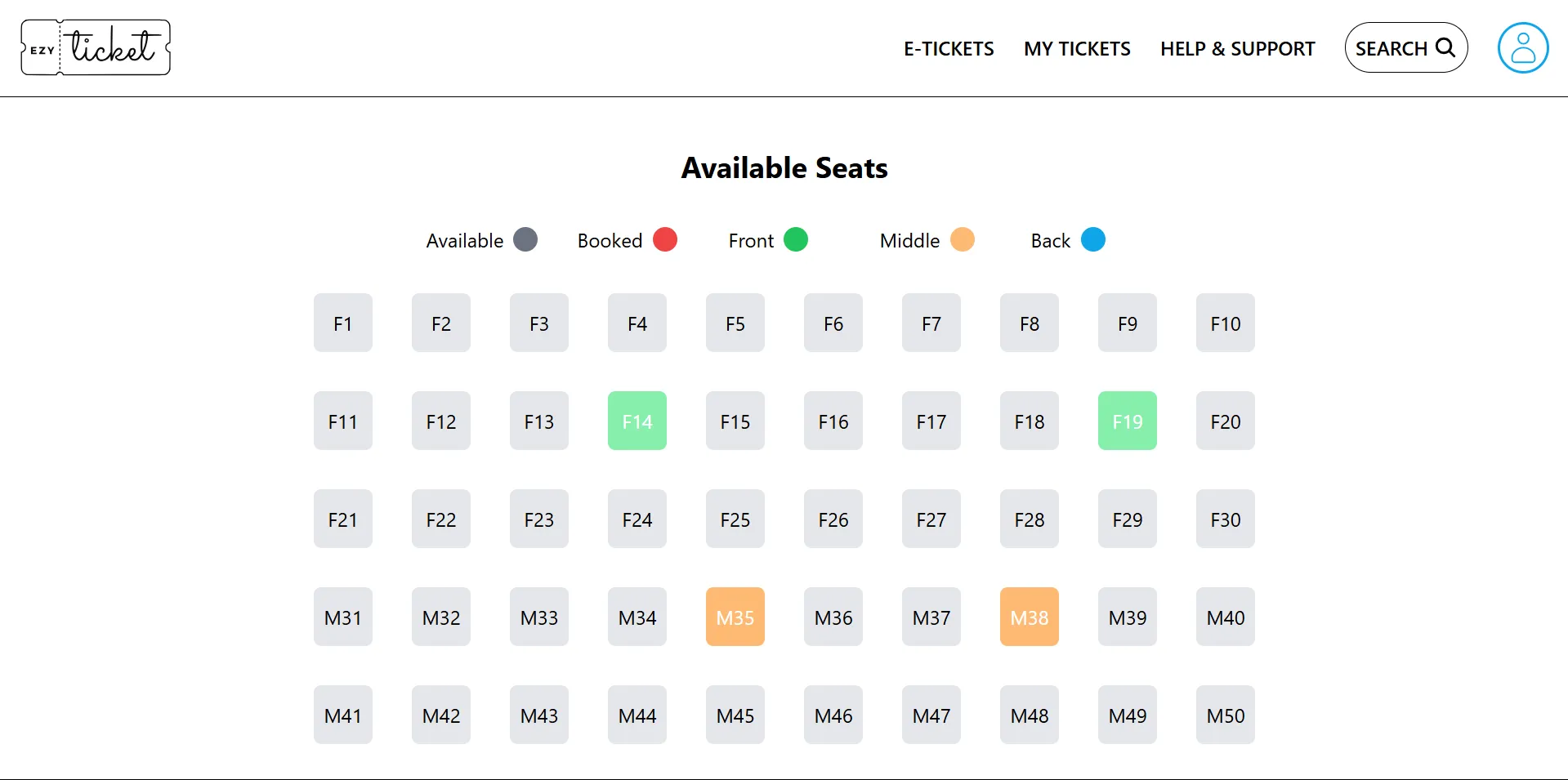Image resolution: width=1568 pixels, height=780 pixels.
Task: Unselect the orange seat M35
Action: click(x=735, y=617)
